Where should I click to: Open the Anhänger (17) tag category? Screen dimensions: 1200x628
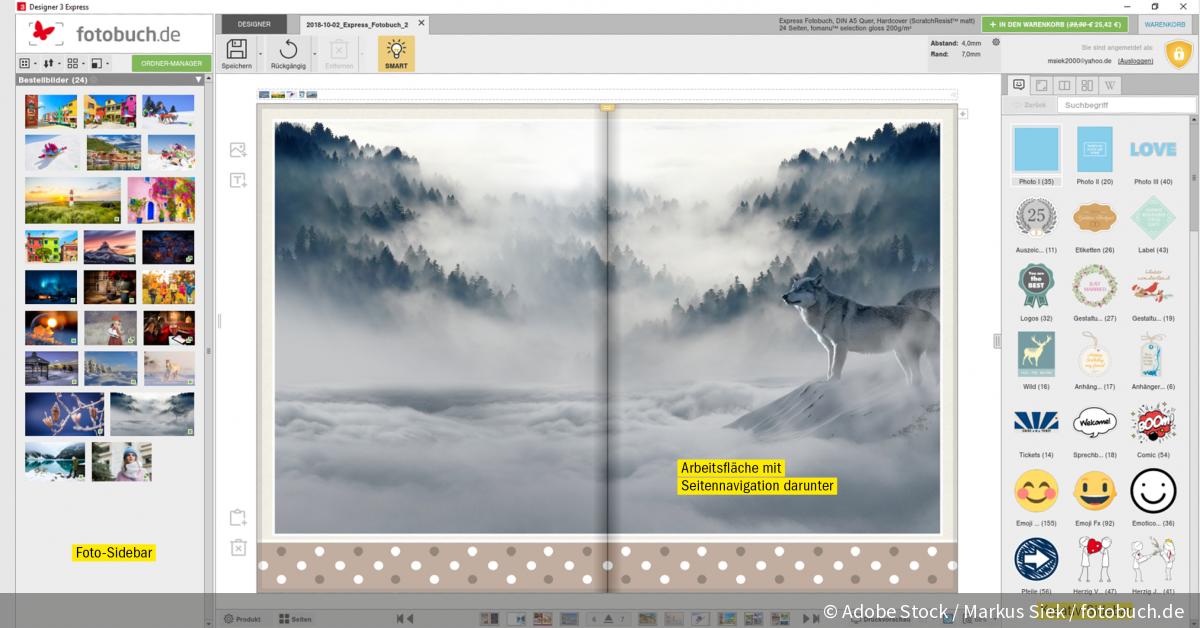click(x=1094, y=360)
